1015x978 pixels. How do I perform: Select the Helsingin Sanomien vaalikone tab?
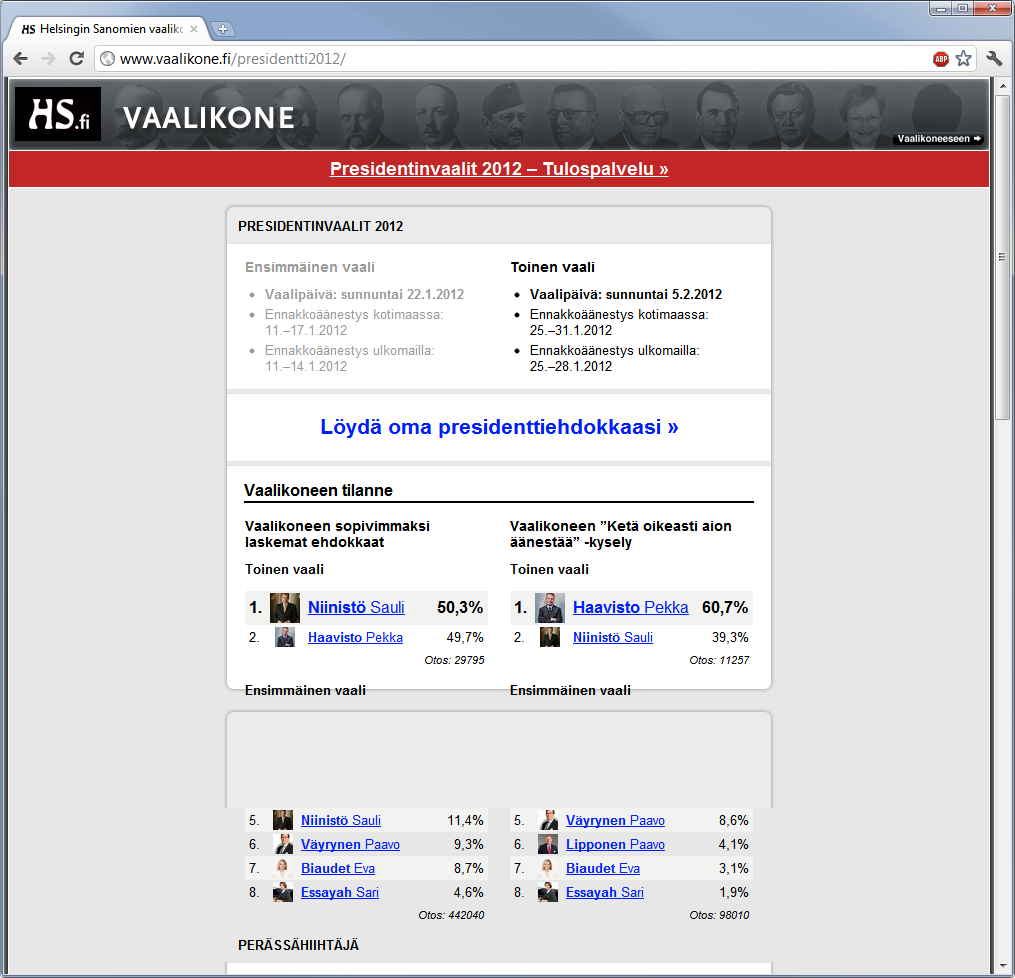point(107,29)
